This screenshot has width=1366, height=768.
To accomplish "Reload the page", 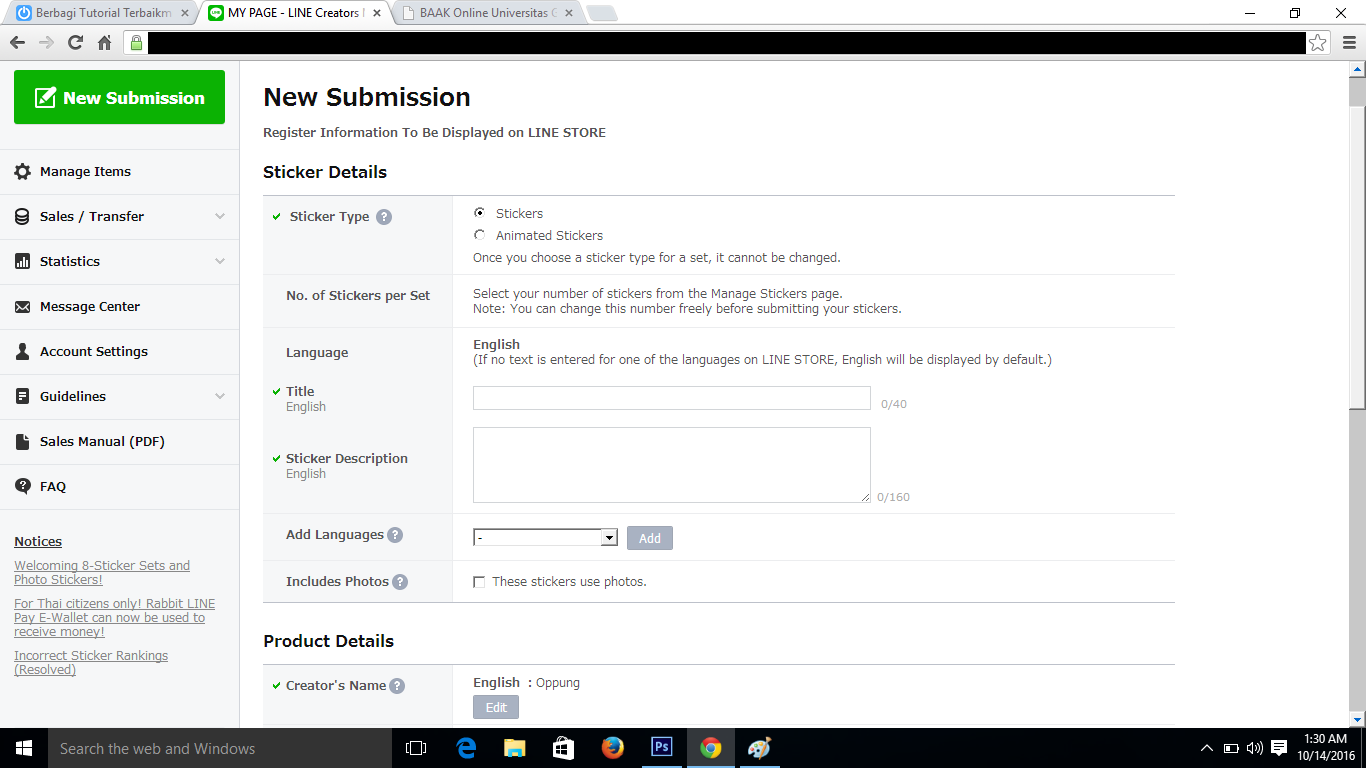I will coord(75,42).
